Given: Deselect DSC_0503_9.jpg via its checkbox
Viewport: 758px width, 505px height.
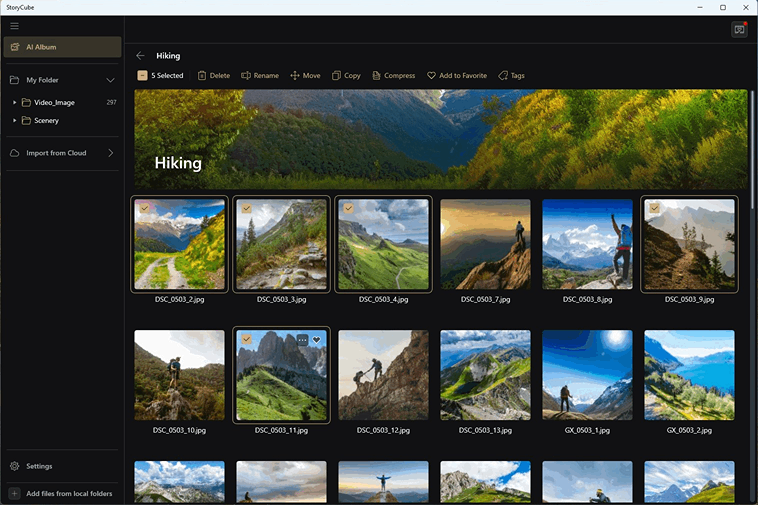Looking at the screenshot, I should [654, 208].
